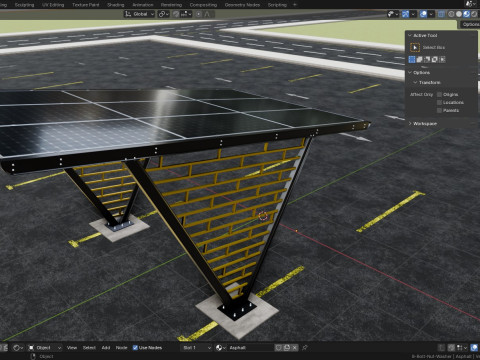Choose Invert existing selection mode
The height and width of the screenshot is (360, 480).
pos(435,59)
